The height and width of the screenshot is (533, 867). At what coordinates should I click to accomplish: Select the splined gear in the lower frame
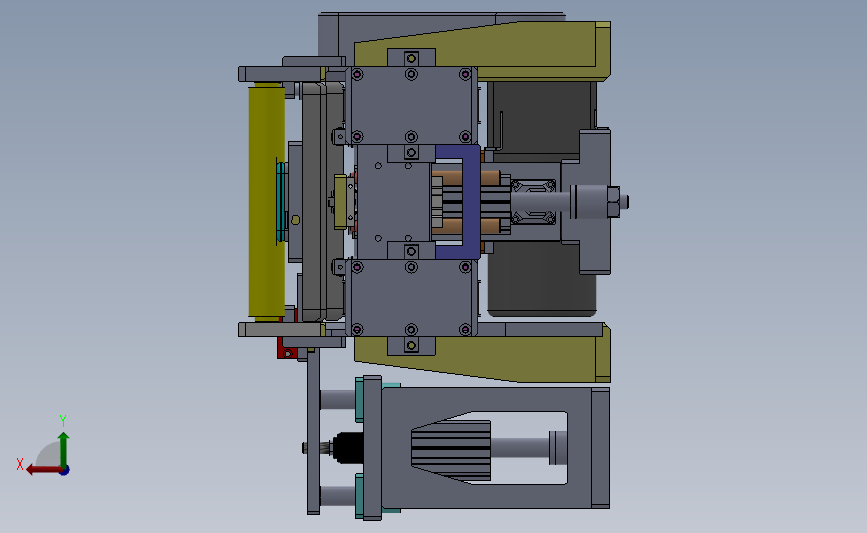coord(451,450)
